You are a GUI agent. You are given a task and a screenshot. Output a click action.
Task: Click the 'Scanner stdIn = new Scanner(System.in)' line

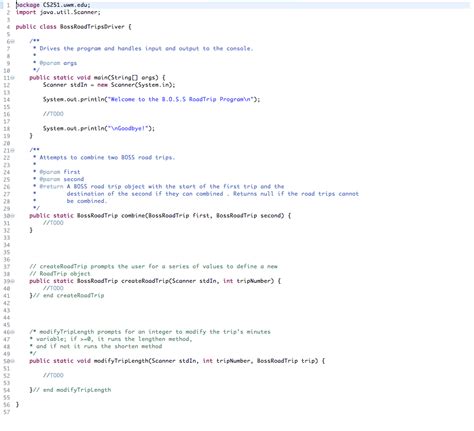point(109,85)
